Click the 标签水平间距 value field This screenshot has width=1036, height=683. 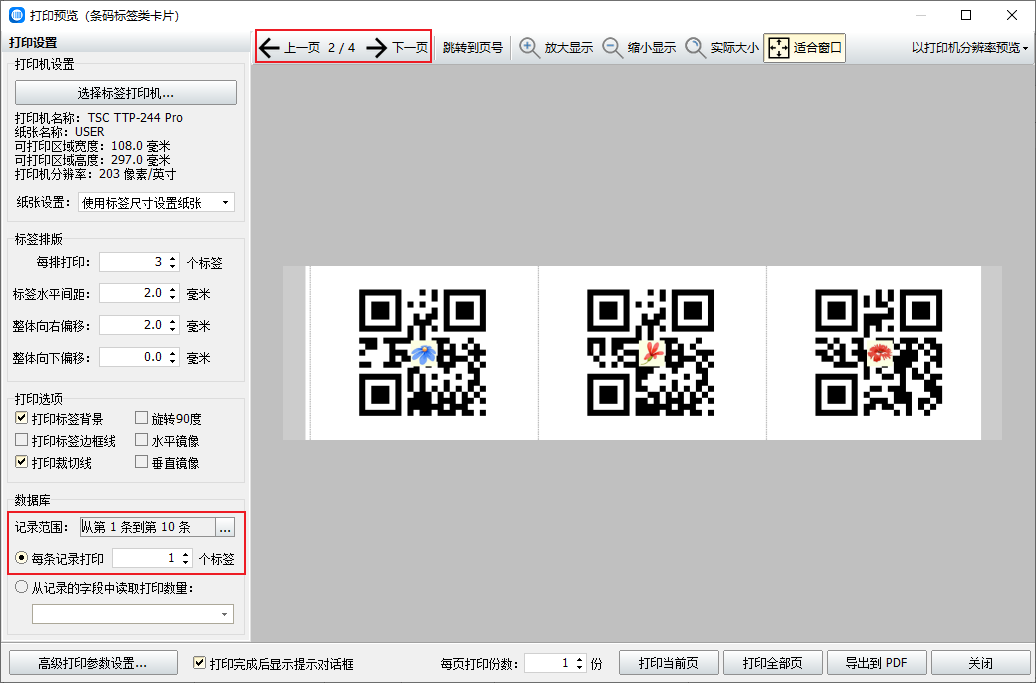coord(132,293)
